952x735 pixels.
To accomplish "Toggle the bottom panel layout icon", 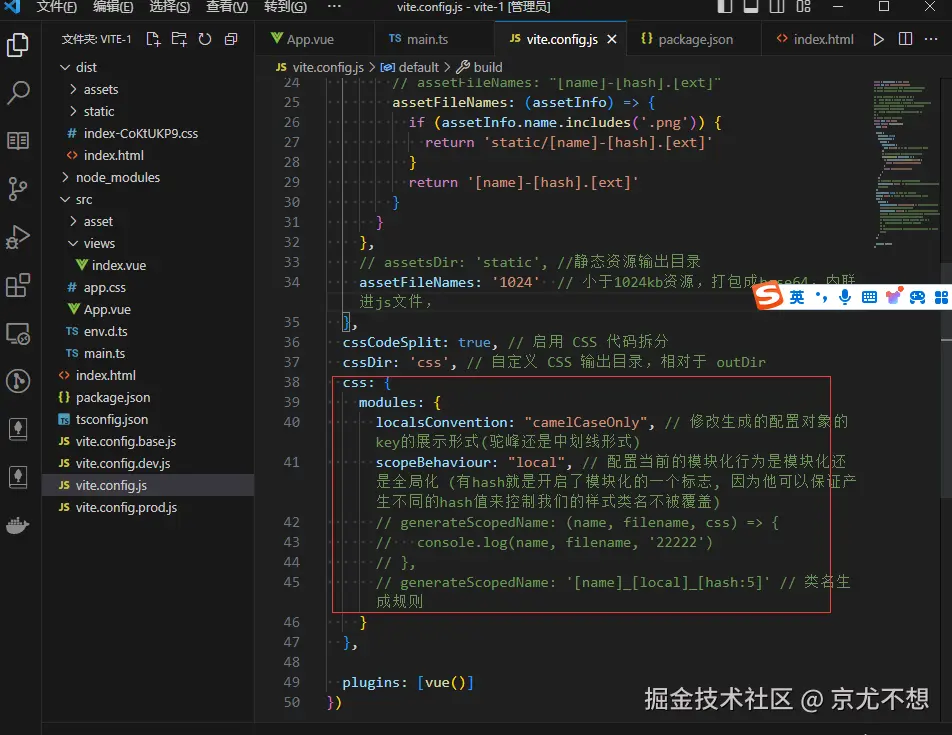I will (751, 7).
